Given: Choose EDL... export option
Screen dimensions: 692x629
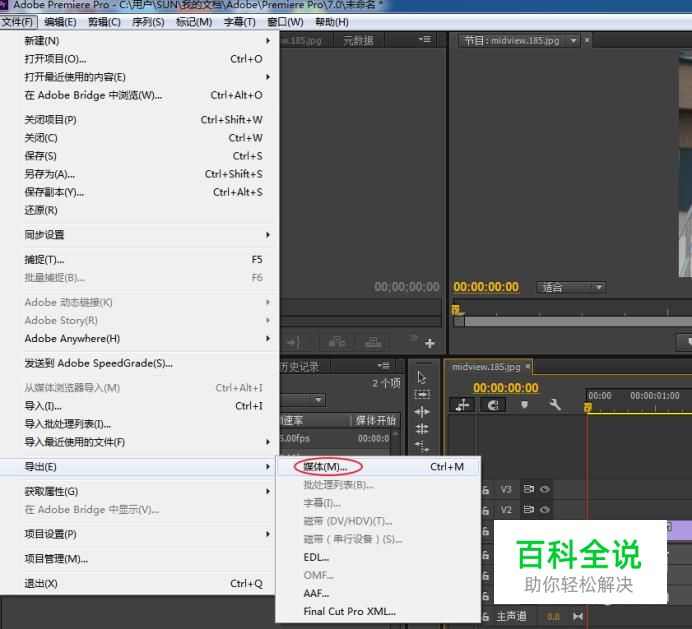Looking at the screenshot, I should pos(378,557).
